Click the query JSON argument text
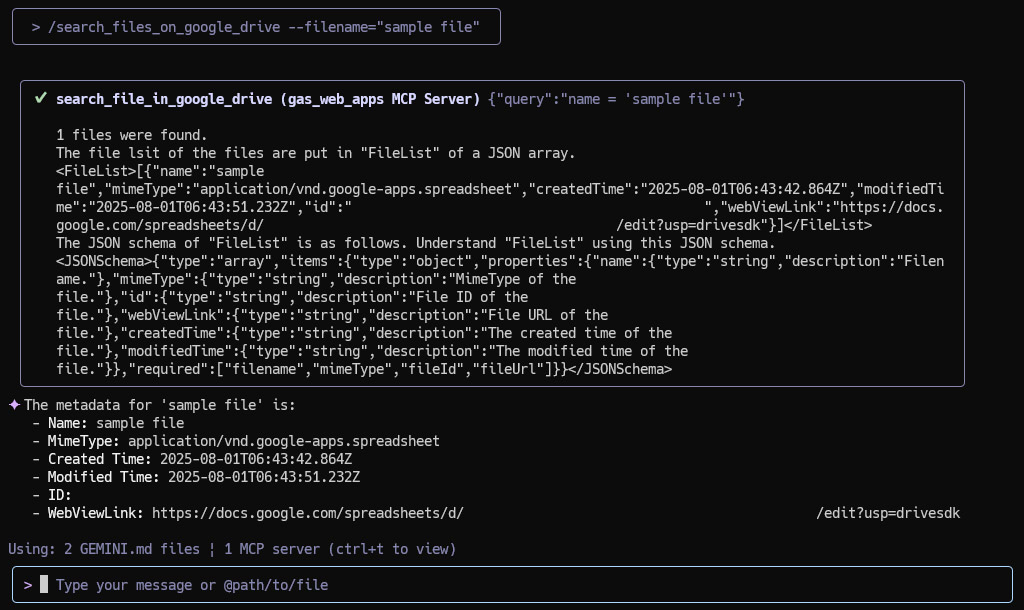Screen dimensions: 1024x610 point(616,99)
